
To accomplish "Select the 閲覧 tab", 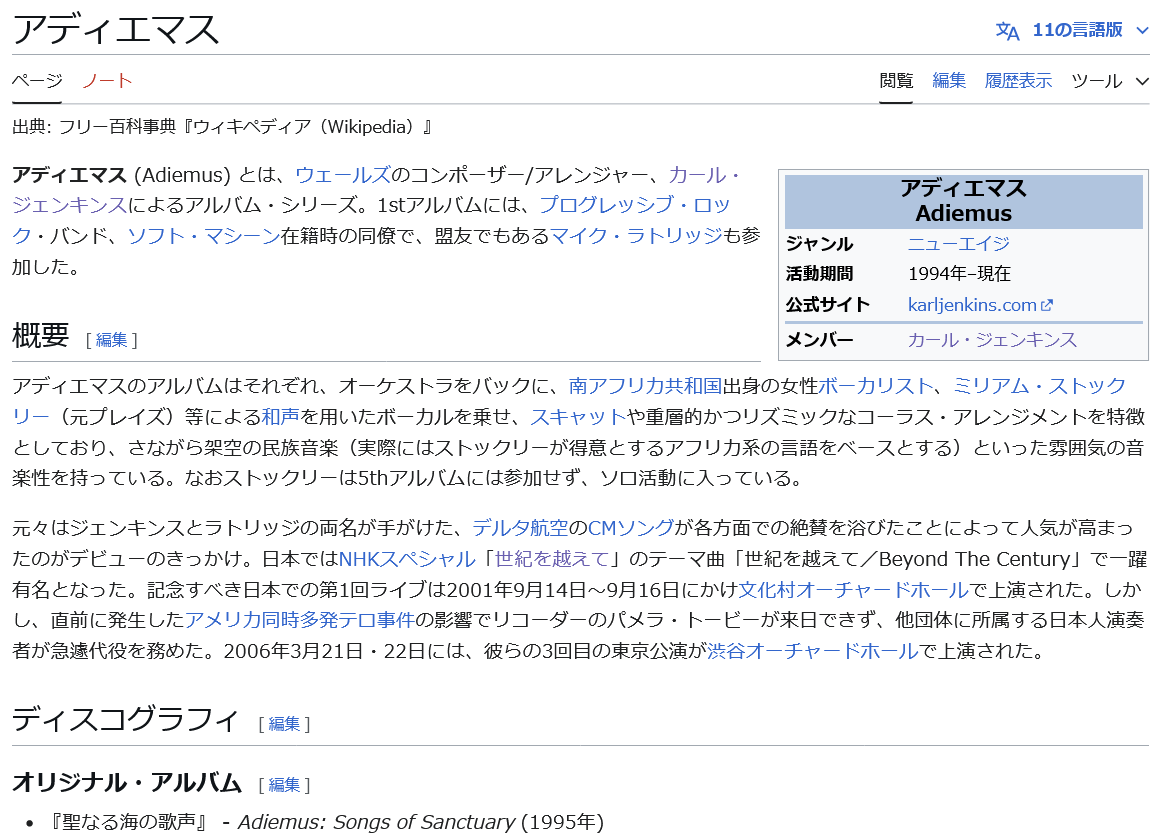I will [896, 80].
